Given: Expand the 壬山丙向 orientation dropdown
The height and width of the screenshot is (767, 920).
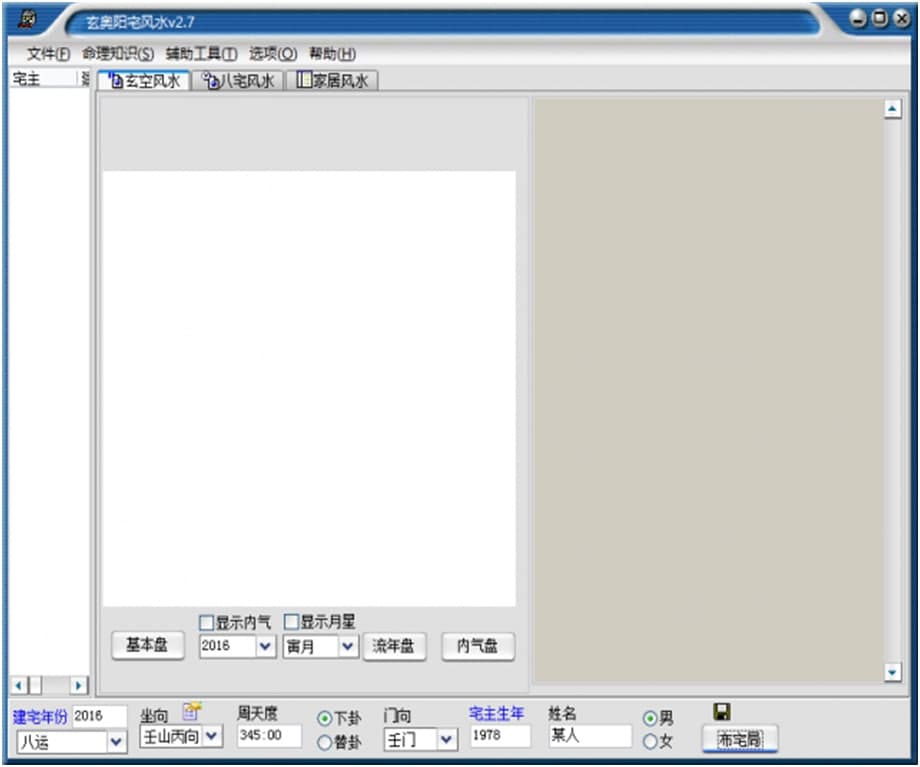Looking at the screenshot, I should (212, 735).
